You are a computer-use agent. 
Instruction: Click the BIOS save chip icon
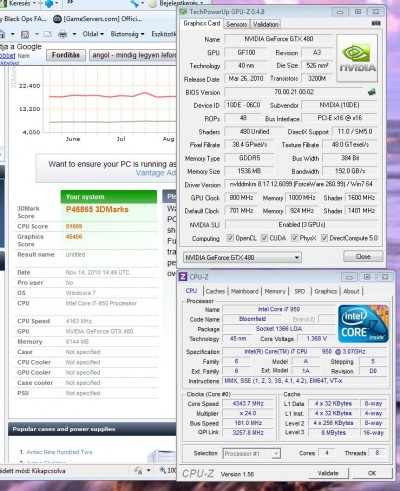[372, 92]
